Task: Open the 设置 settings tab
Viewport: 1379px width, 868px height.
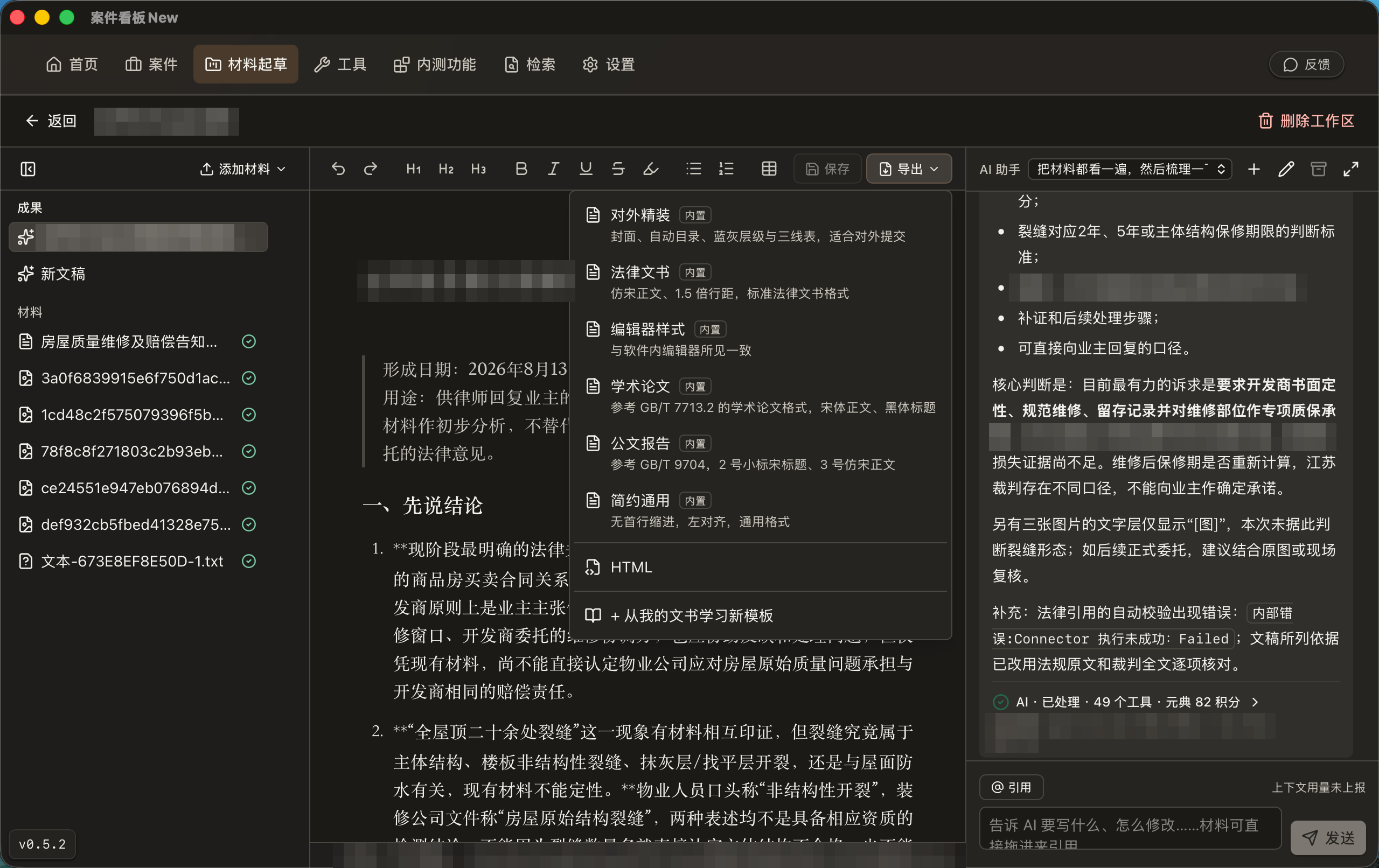Action: pos(609,64)
